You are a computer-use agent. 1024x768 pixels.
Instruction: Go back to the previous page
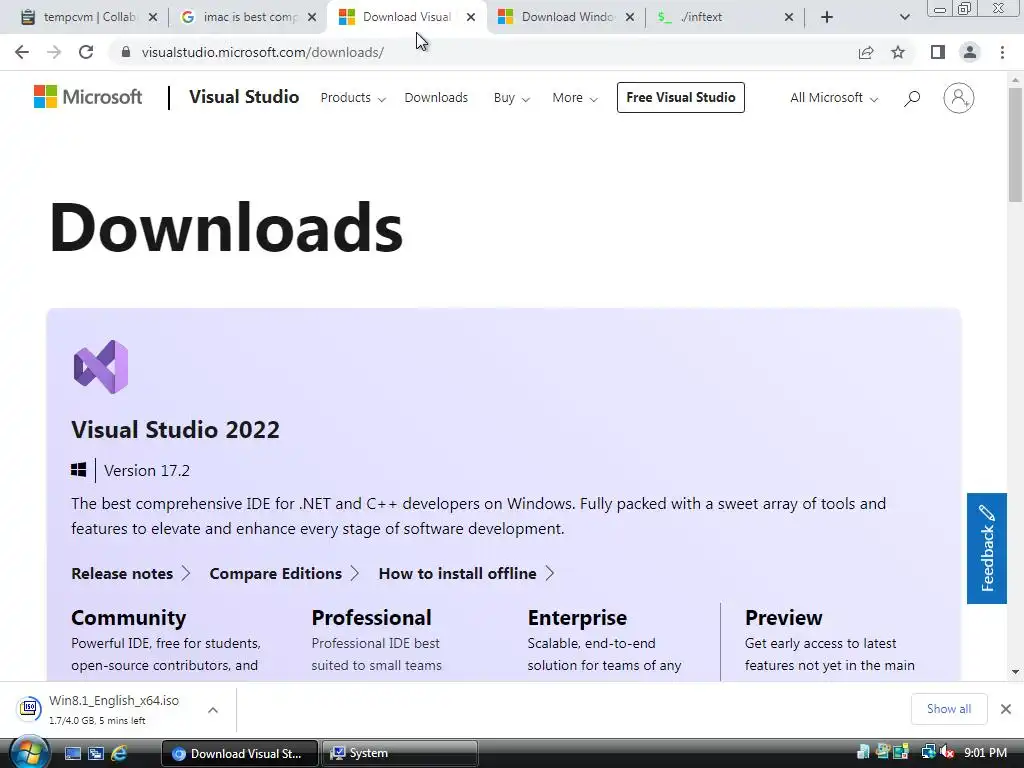(22, 52)
